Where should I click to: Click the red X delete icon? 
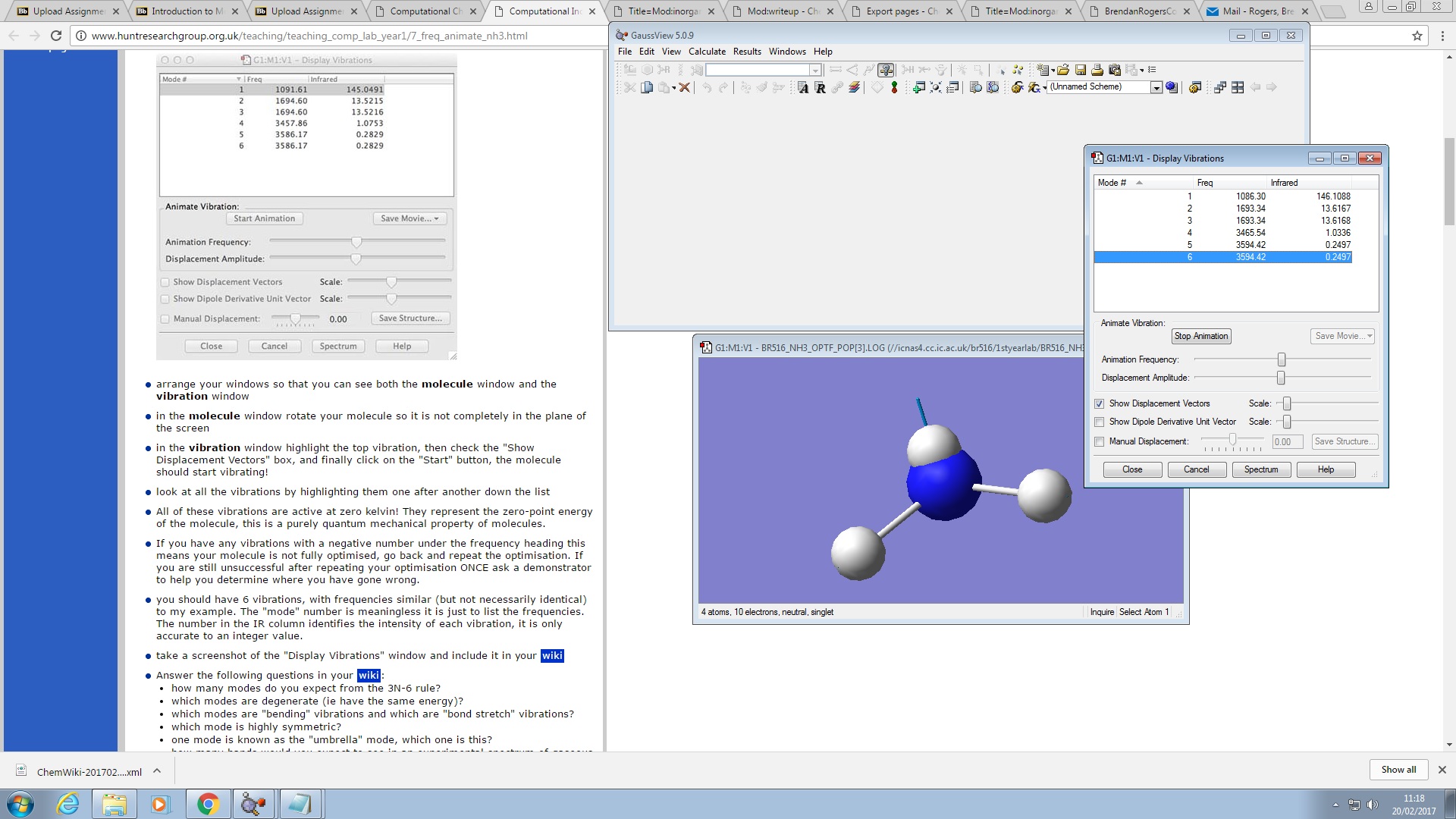684,87
